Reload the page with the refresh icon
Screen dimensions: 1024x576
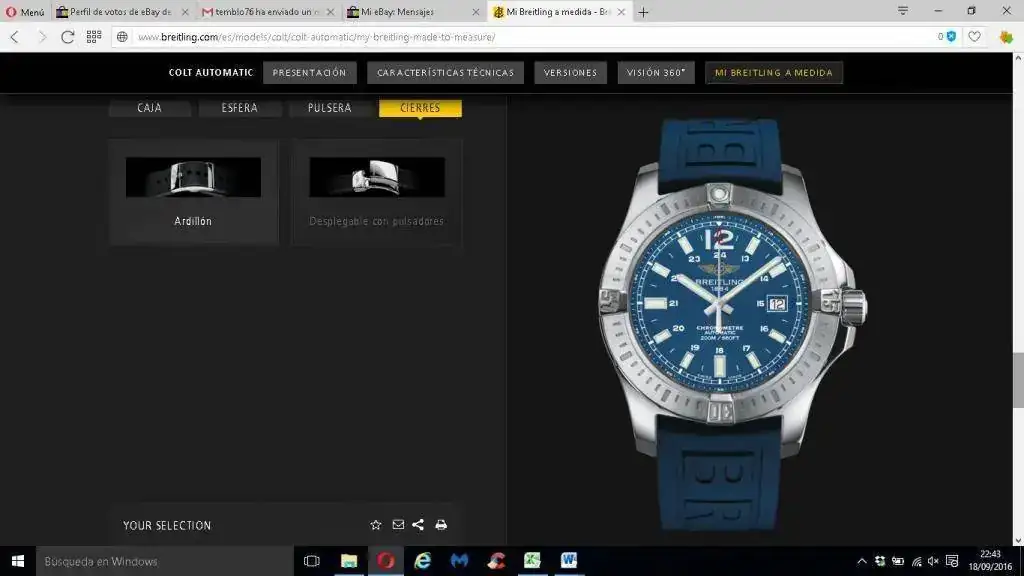67,36
